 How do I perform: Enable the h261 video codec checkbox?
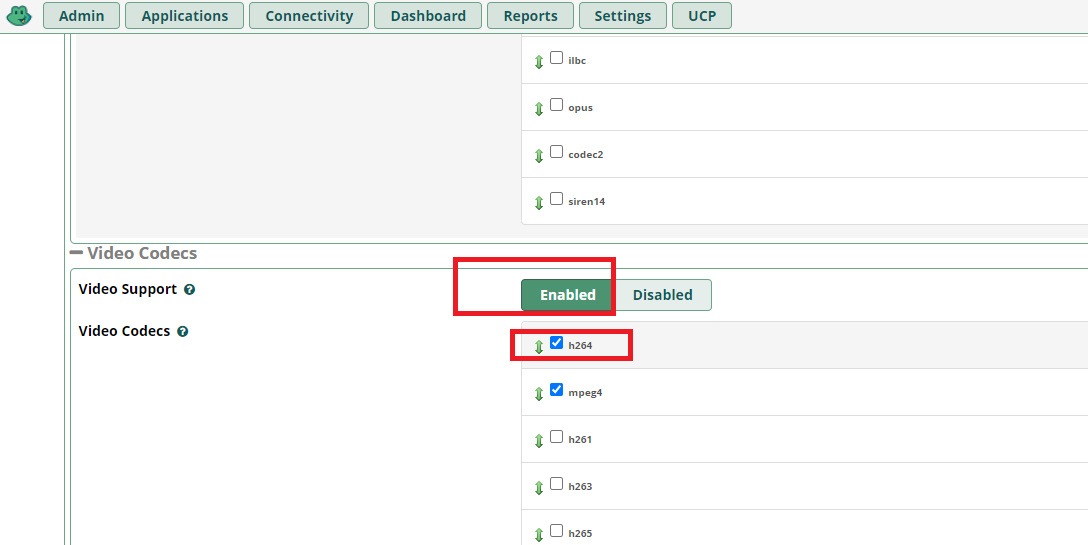(556, 437)
